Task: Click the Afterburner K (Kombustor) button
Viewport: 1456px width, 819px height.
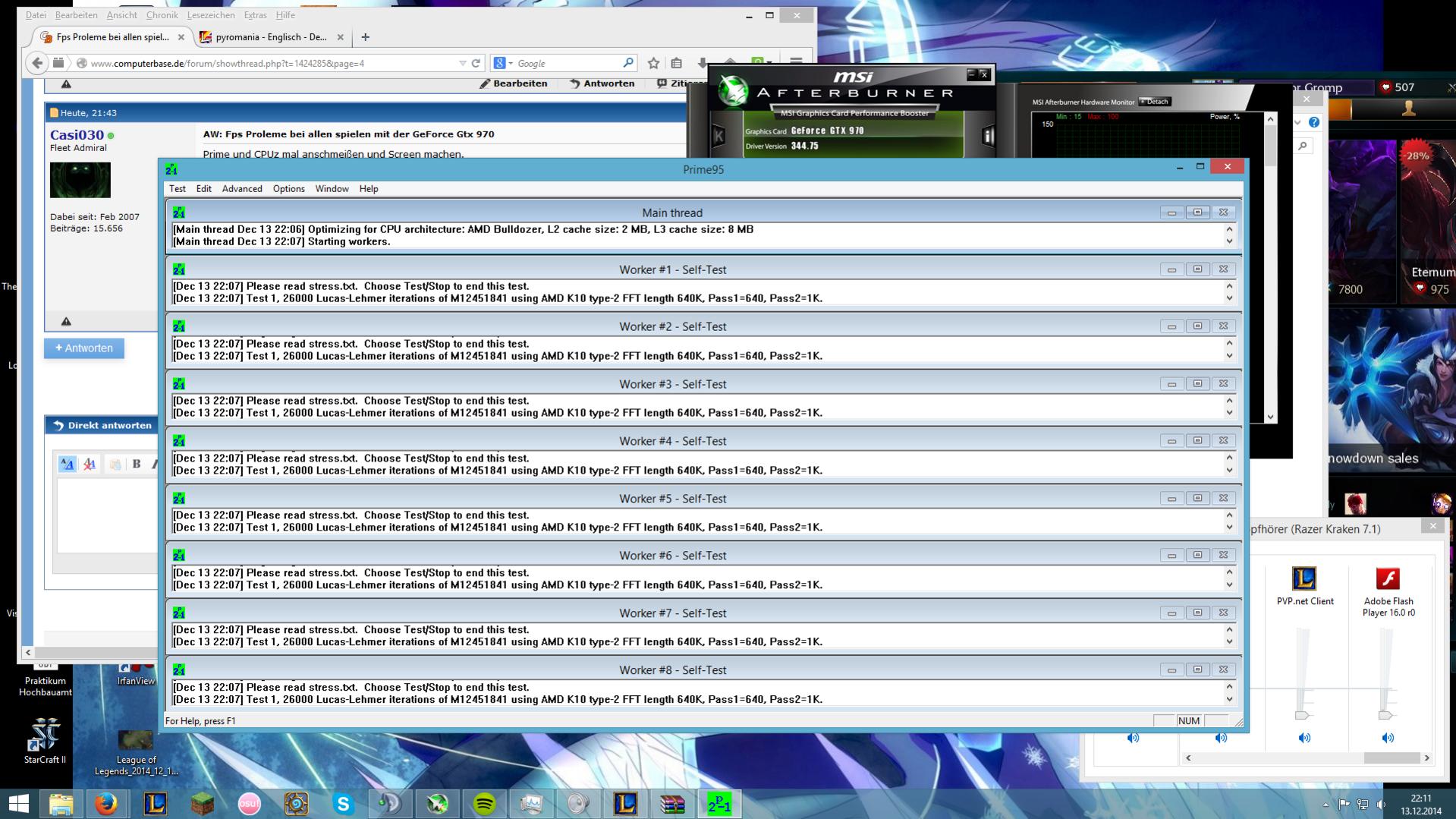Action: (719, 136)
